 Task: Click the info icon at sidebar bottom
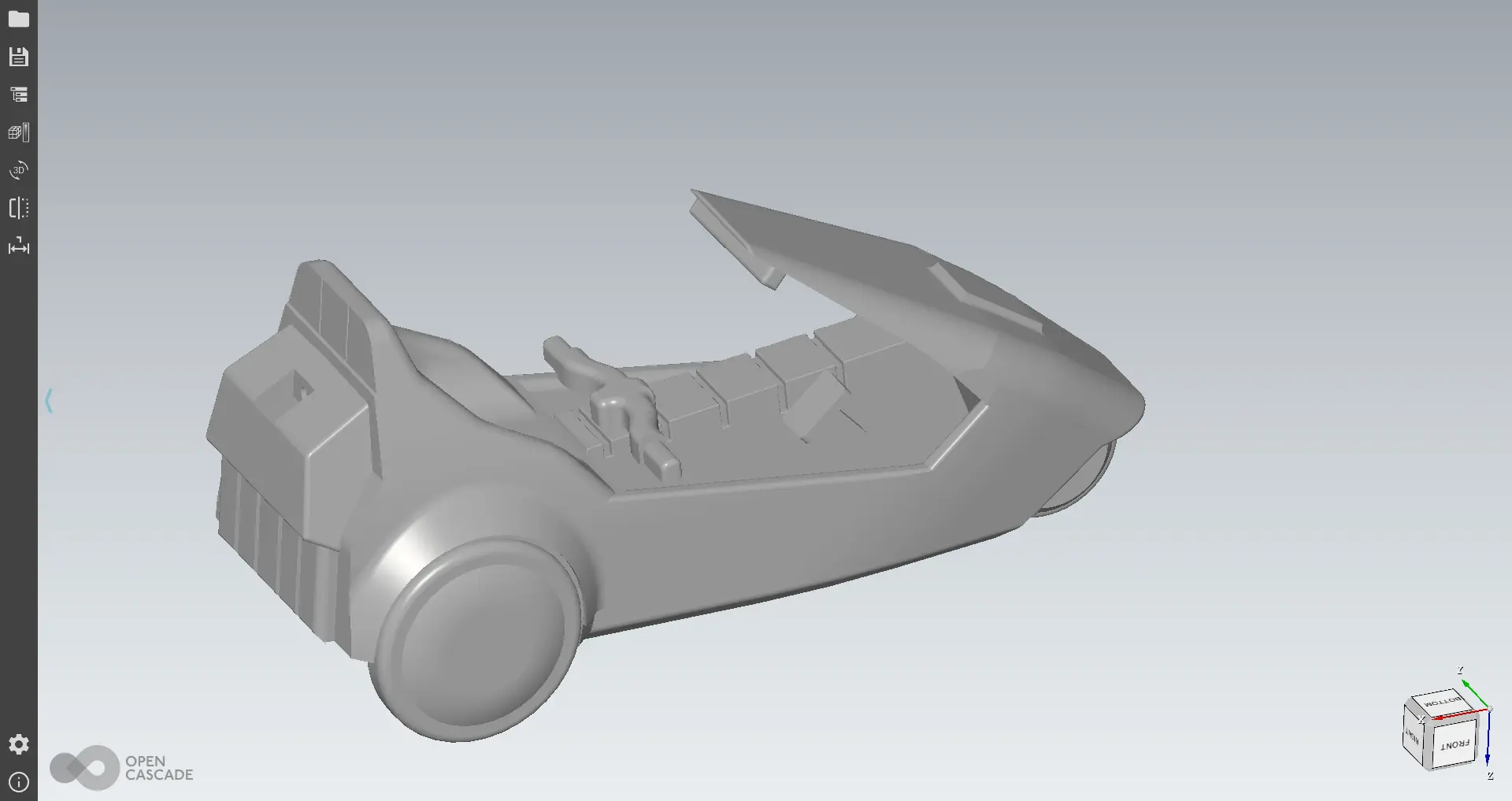coord(18,782)
